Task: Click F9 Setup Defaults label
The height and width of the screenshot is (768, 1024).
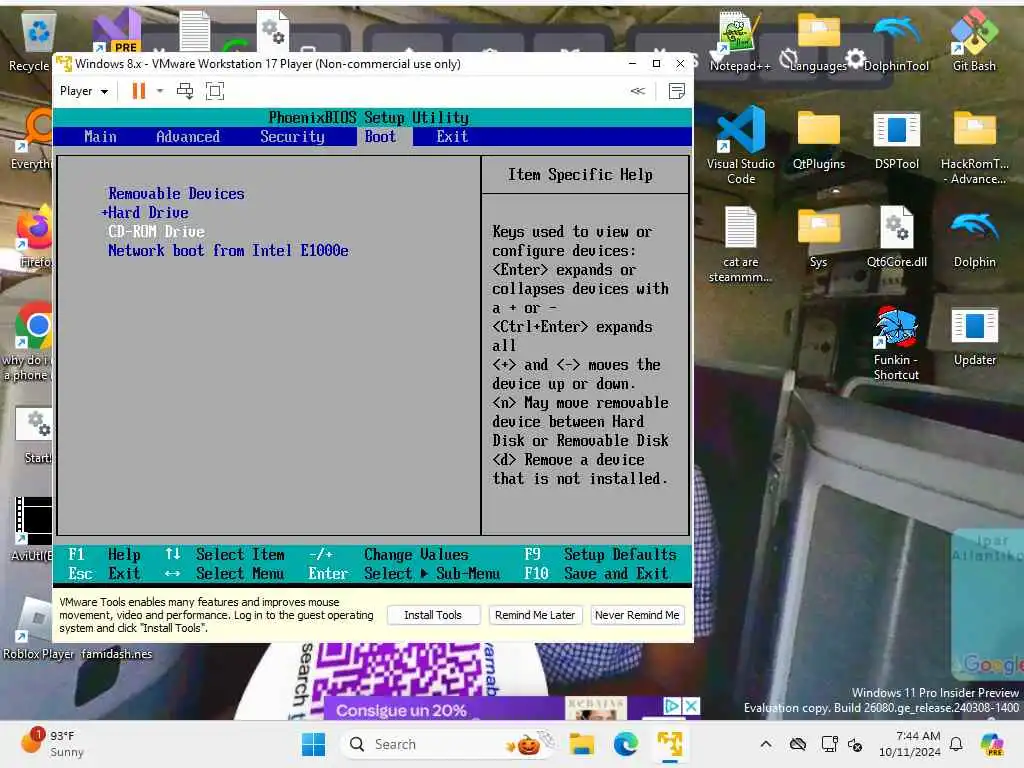Action: (x=600, y=554)
